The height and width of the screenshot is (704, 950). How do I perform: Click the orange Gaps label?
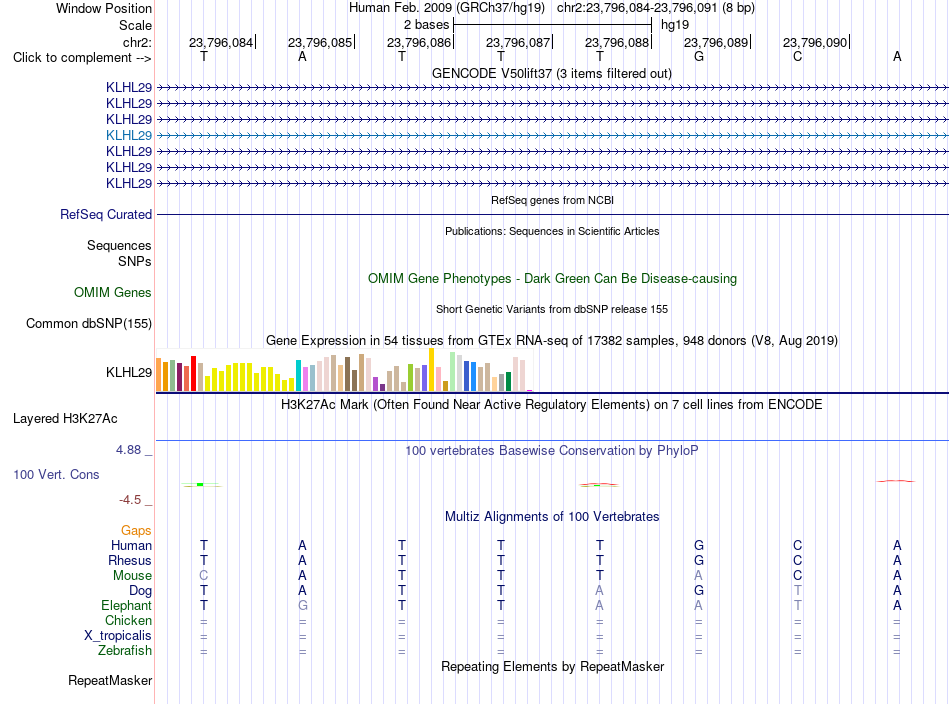click(x=136, y=531)
